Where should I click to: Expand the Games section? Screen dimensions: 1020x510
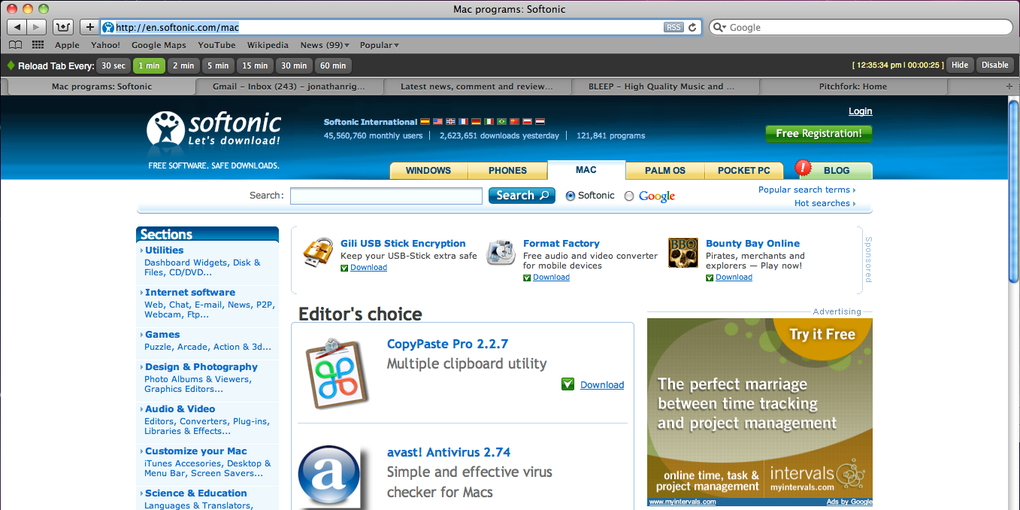[163, 334]
